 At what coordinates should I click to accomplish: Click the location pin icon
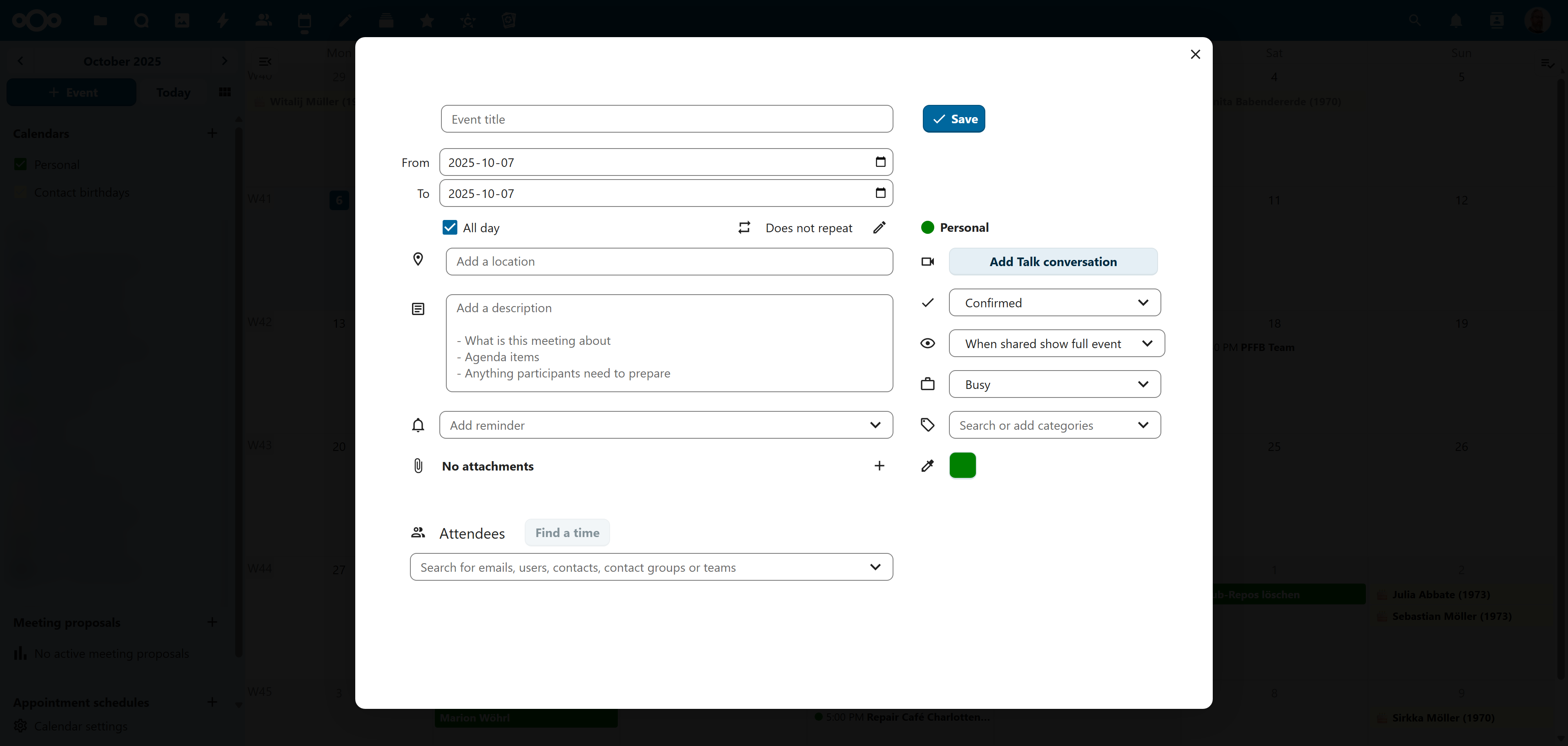point(418,260)
